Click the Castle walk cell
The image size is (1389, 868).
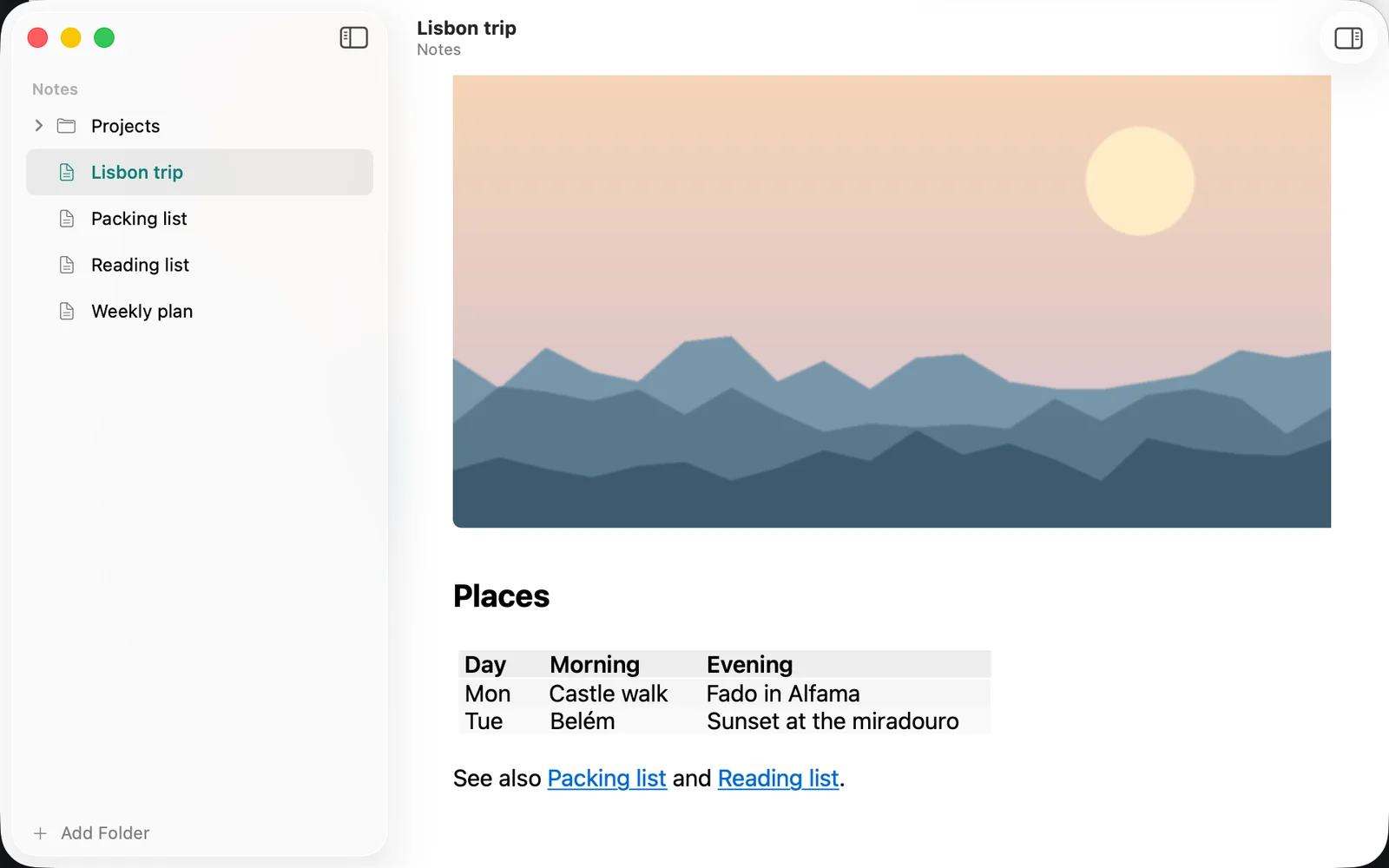[609, 694]
